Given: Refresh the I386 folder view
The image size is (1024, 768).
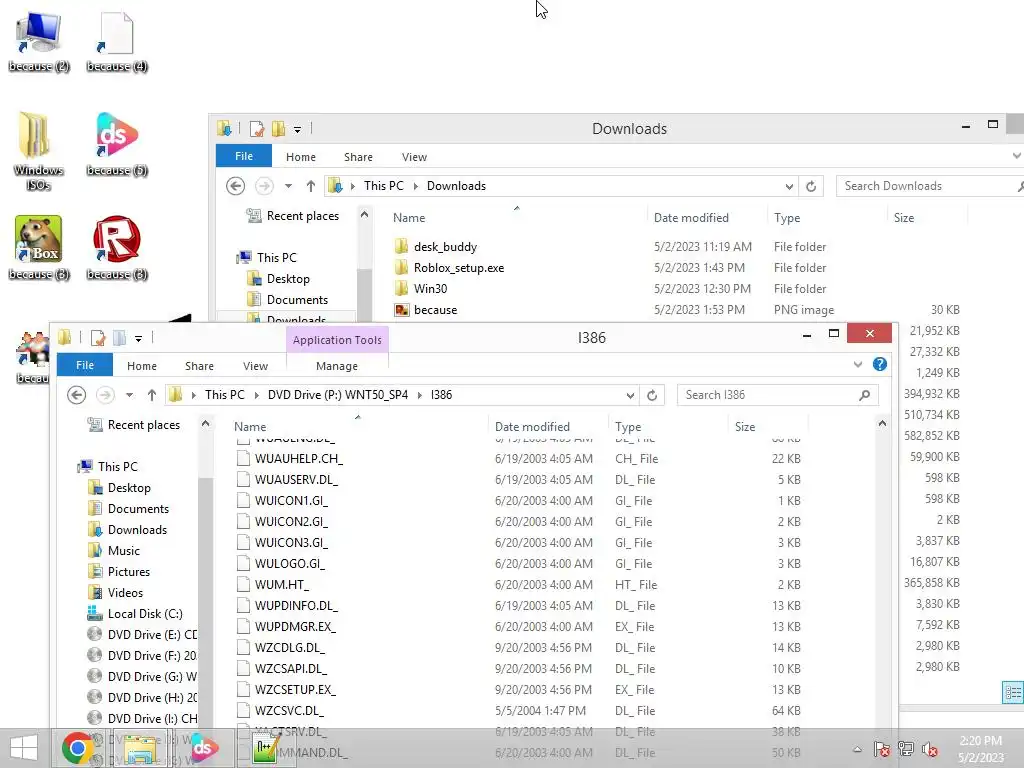Looking at the screenshot, I should click(652, 395).
